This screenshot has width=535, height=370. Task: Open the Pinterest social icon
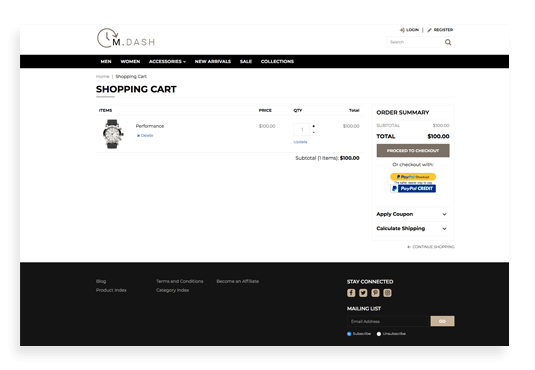coord(375,293)
